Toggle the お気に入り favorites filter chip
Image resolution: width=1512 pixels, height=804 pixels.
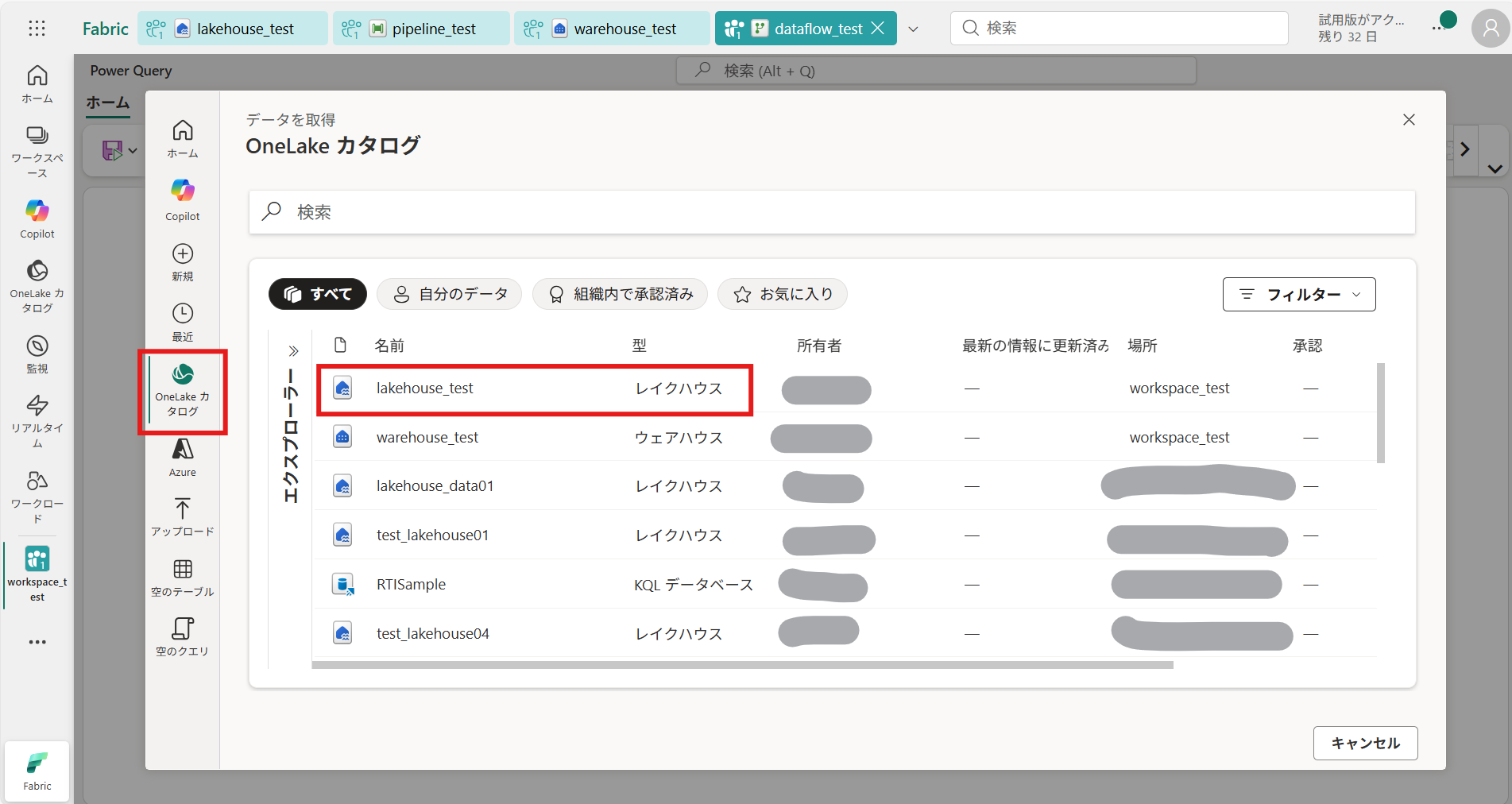782,294
